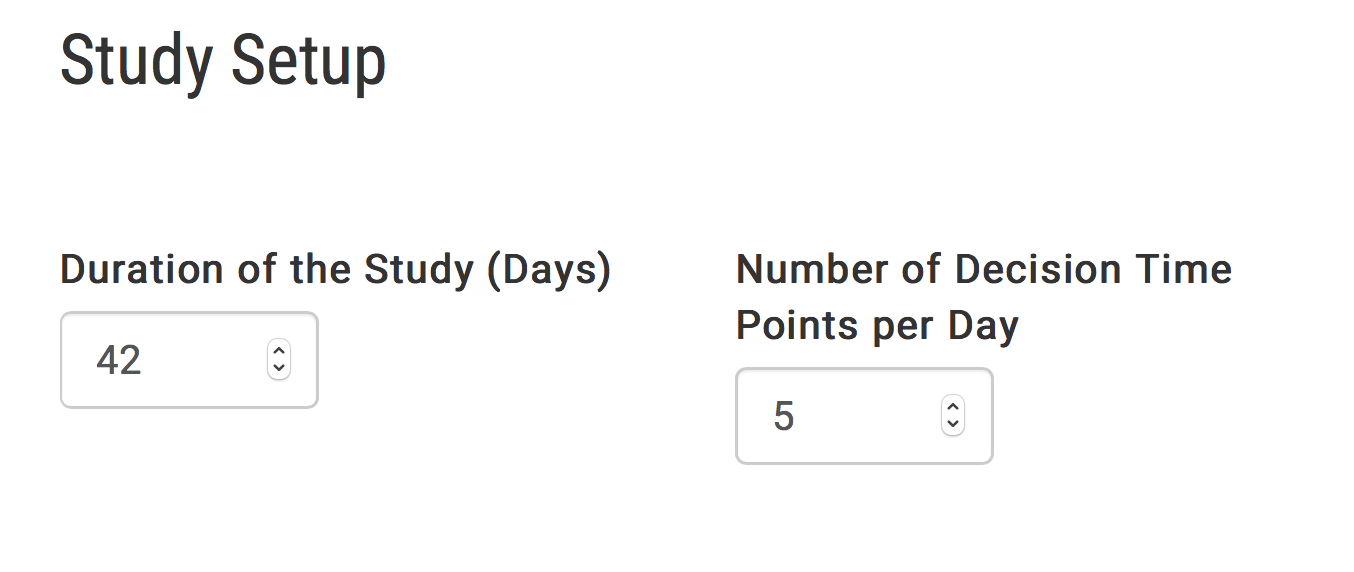The height and width of the screenshot is (572, 1354).
Task: Hit the down chevron beside 5
Action: click(953, 425)
